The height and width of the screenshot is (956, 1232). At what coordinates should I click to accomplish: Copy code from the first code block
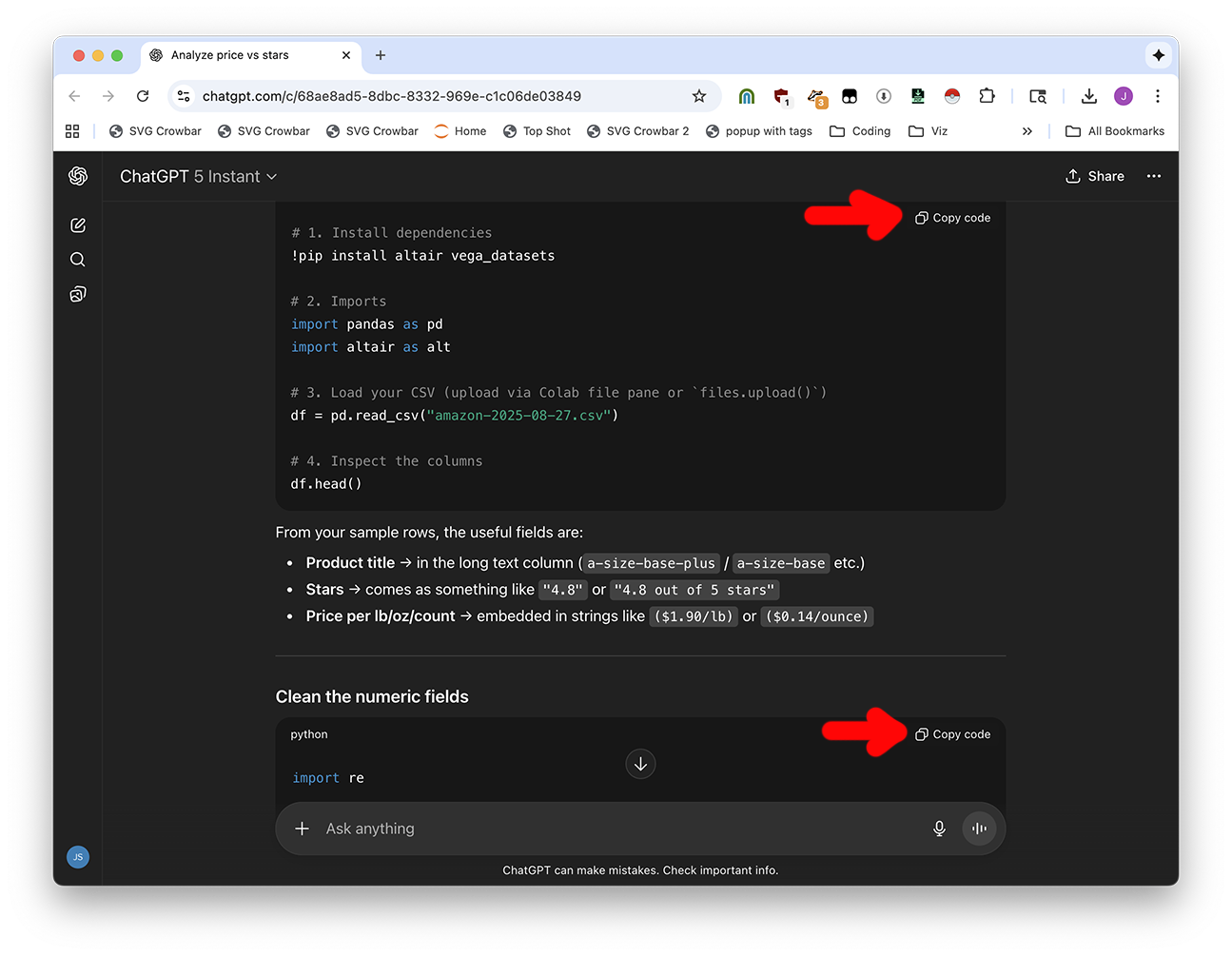click(953, 218)
